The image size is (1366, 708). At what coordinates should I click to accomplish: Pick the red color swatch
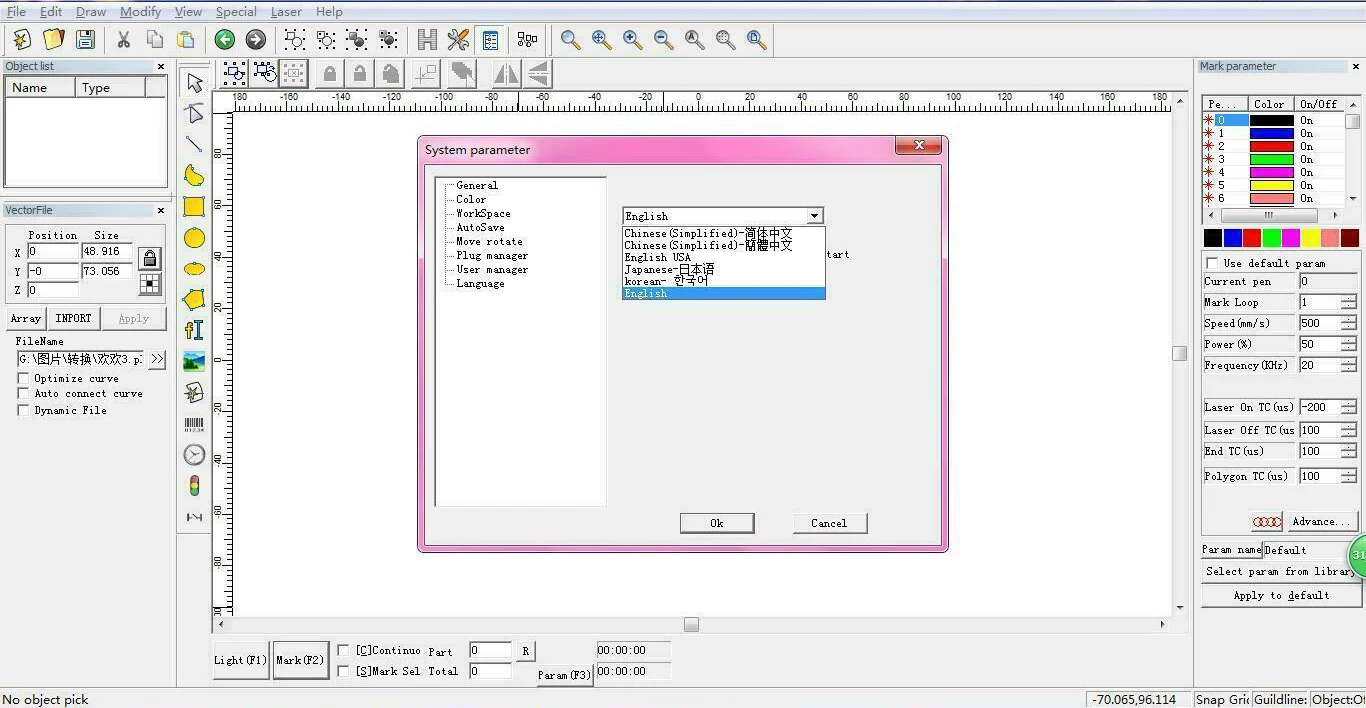click(1252, 237)
